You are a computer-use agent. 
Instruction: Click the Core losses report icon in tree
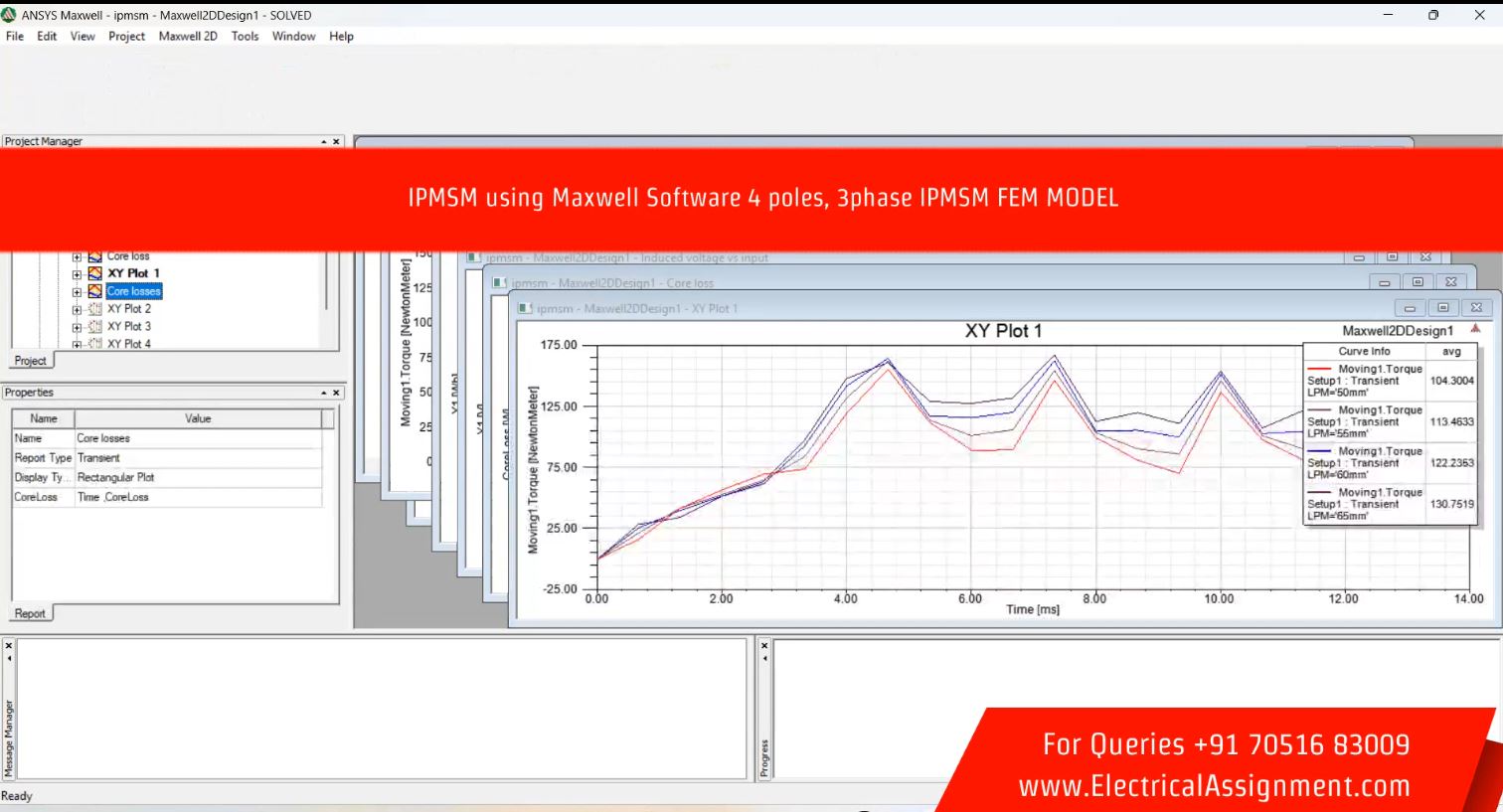tap(94, 291)
